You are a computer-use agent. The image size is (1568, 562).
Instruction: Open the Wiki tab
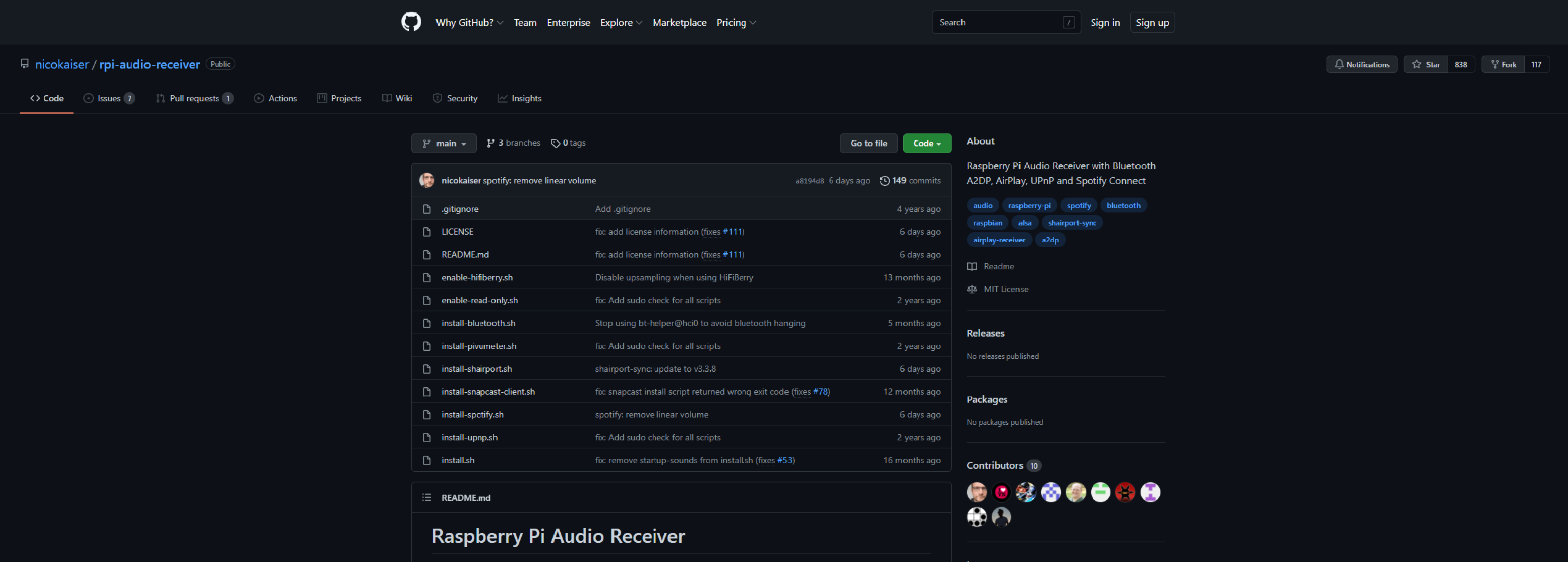coord(397,98)
